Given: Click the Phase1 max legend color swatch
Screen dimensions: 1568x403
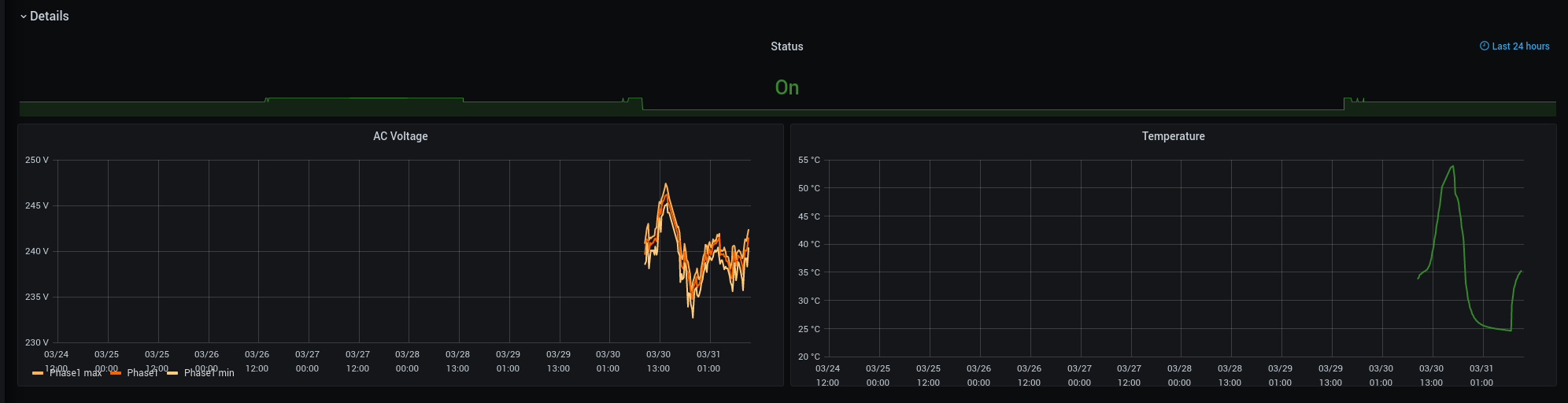Looking at the screenshot, I should tap(38, 373).
